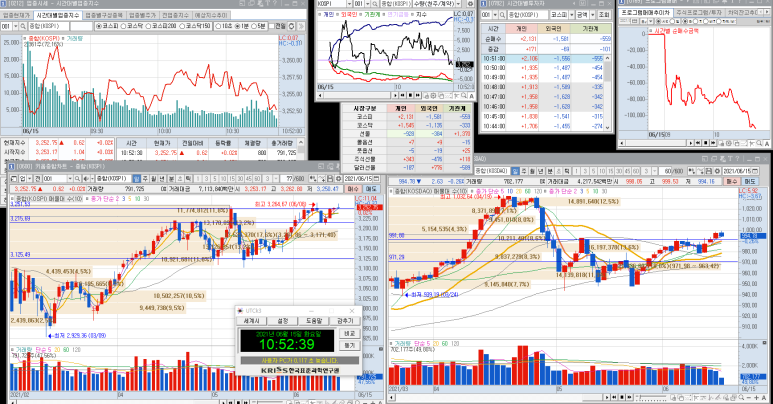Open the 업 type dropdown arrow in the KOSPI chart
Viewport: 773px width, 404px height.
(30, 179)
